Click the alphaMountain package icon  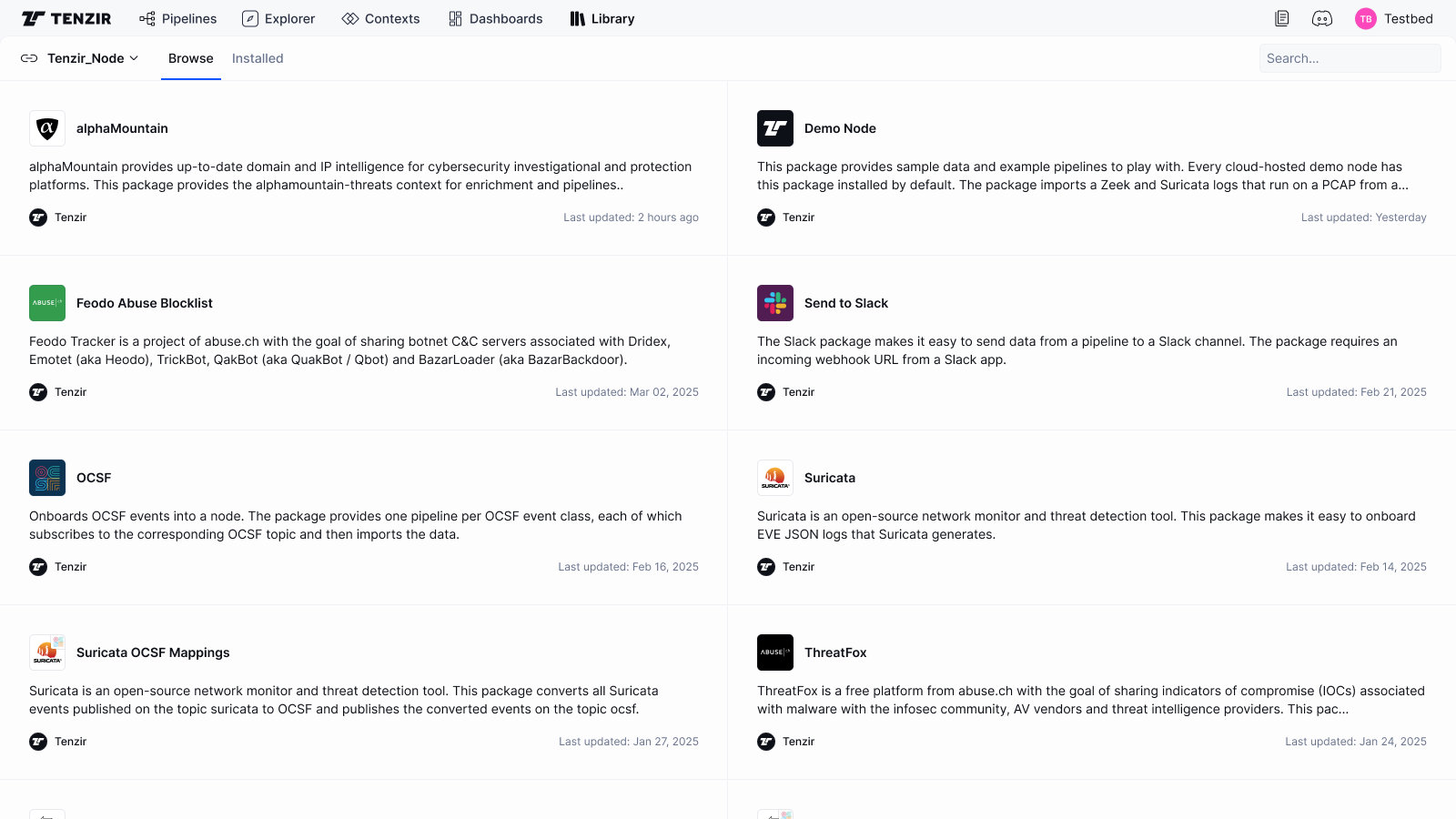coord(47,128)
